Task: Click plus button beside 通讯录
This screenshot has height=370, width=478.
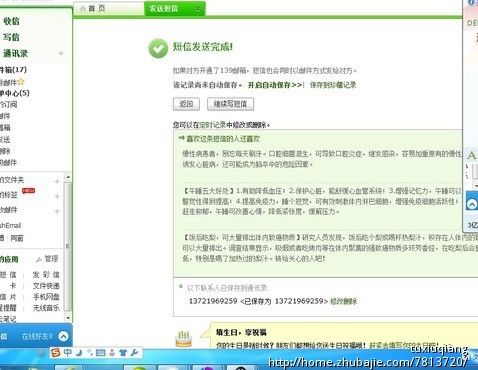Action: (61, 53)
